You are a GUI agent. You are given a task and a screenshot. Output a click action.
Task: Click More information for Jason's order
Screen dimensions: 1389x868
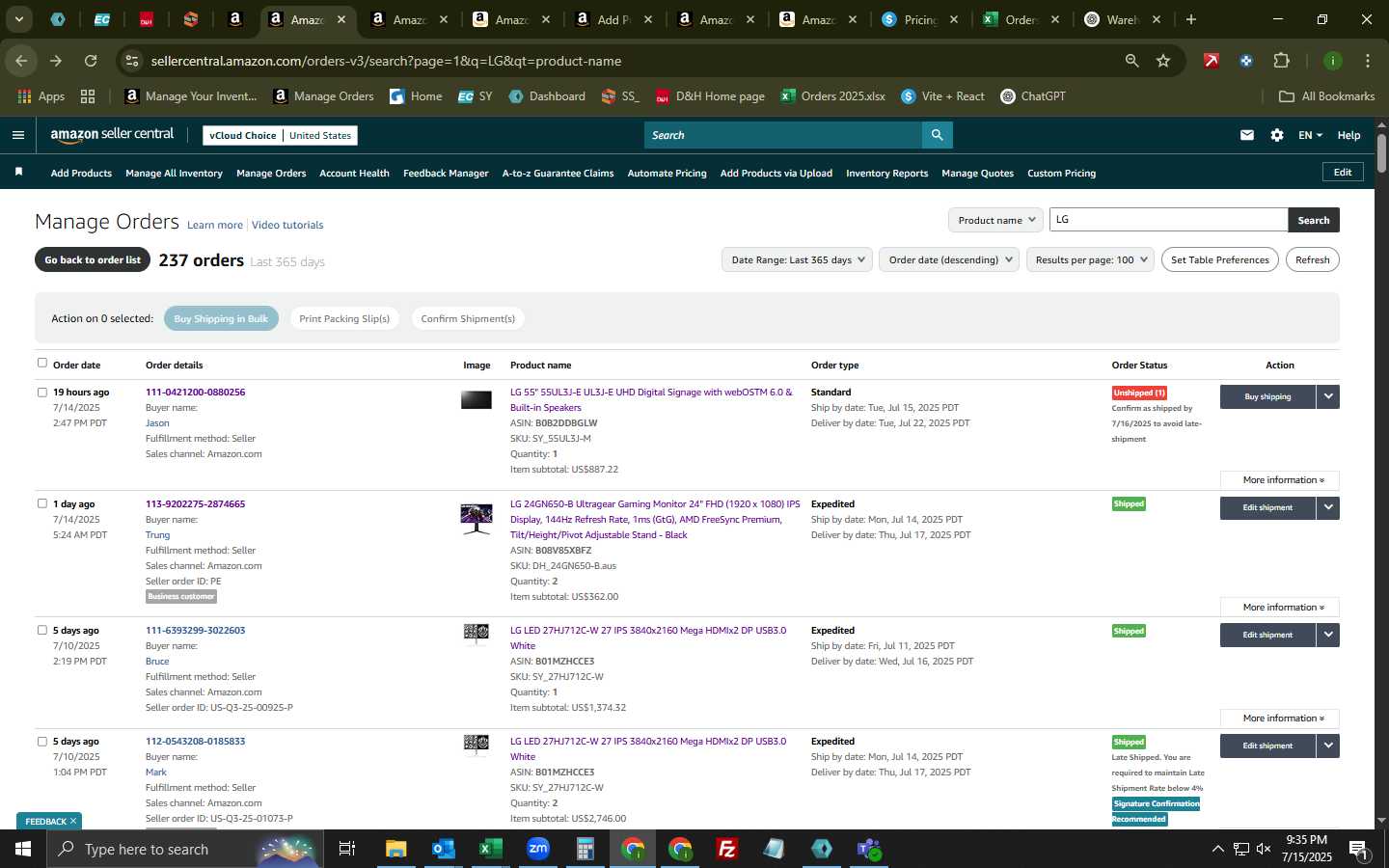[x=1279, y=479]
